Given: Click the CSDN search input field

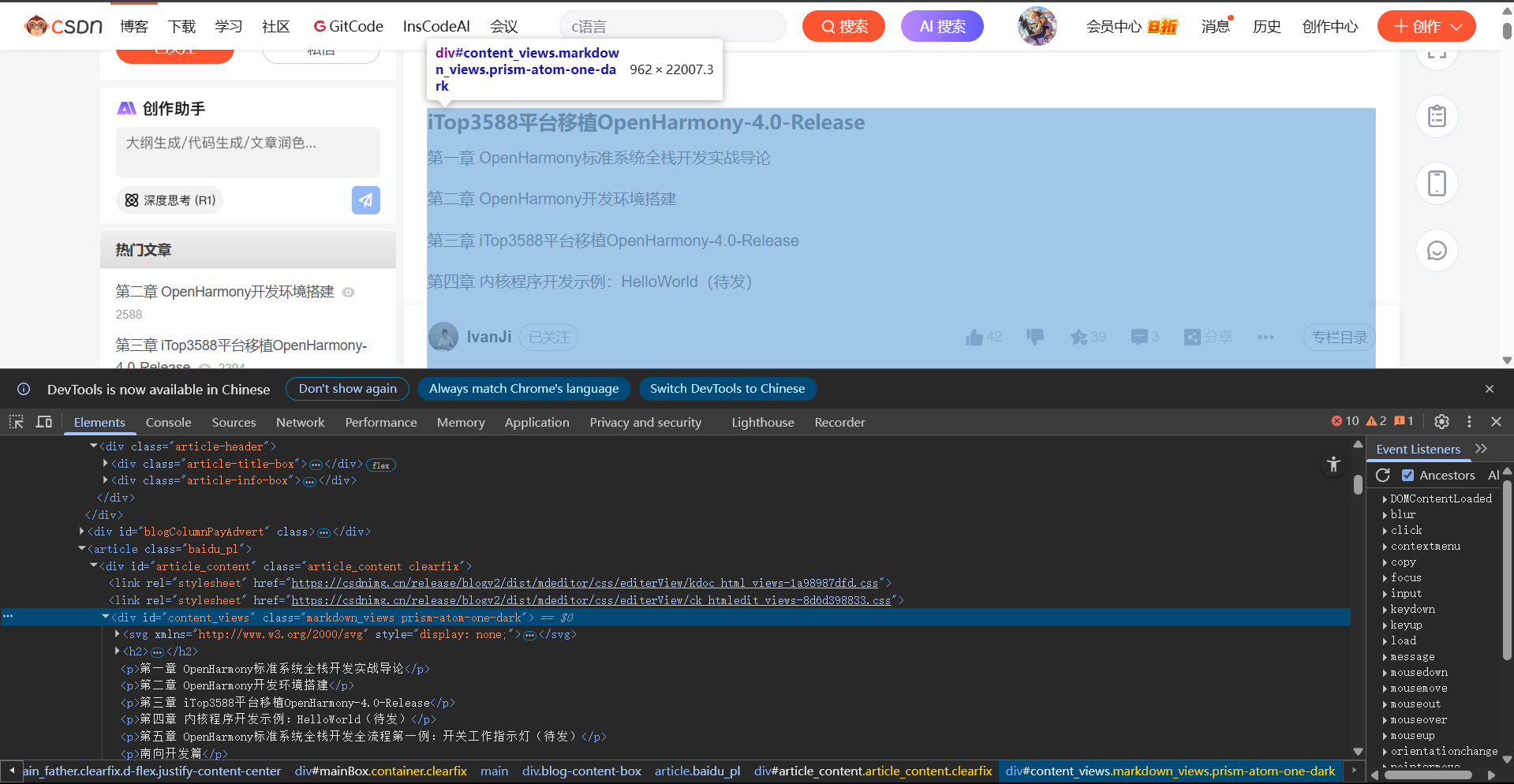Looking at the screenshot, I should [672, 27].
